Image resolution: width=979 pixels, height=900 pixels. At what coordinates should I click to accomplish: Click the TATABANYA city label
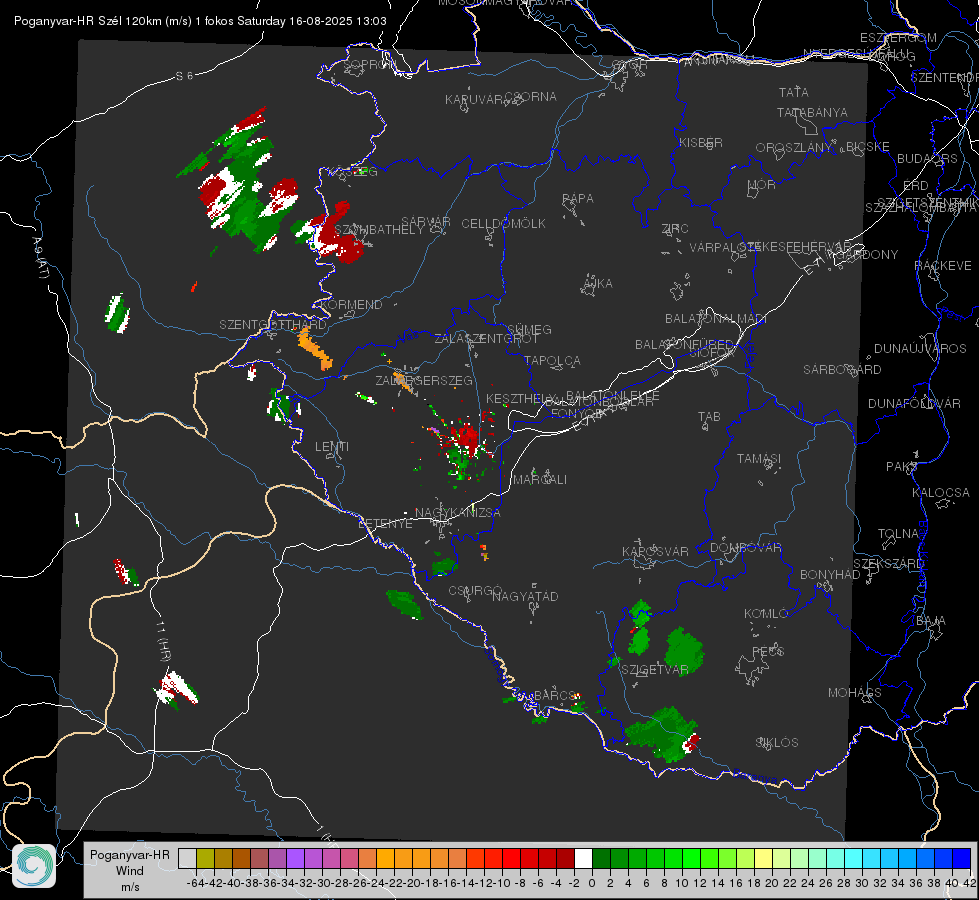point(812,112)
